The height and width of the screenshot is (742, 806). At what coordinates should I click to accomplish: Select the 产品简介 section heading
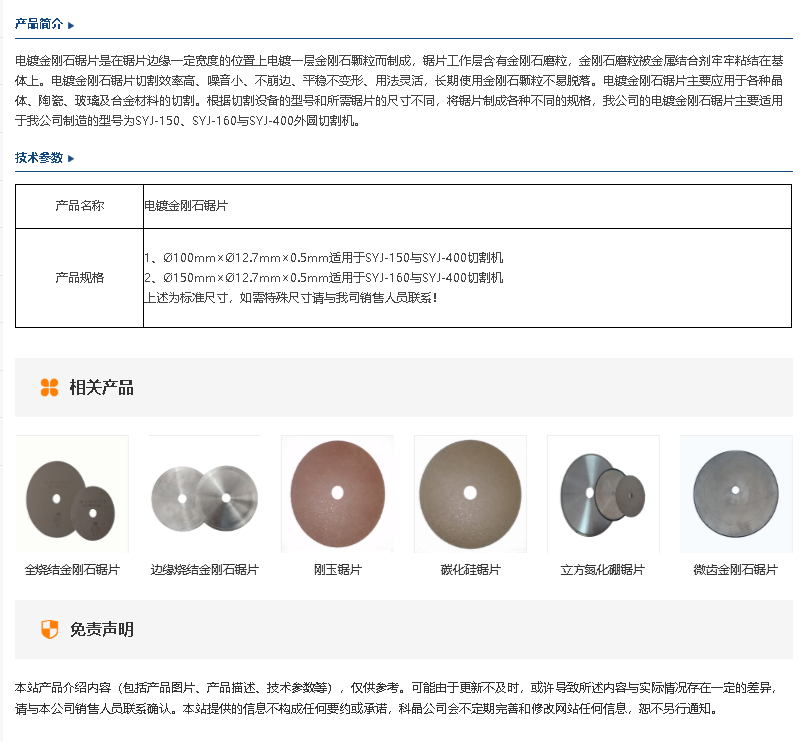[39, 24]
